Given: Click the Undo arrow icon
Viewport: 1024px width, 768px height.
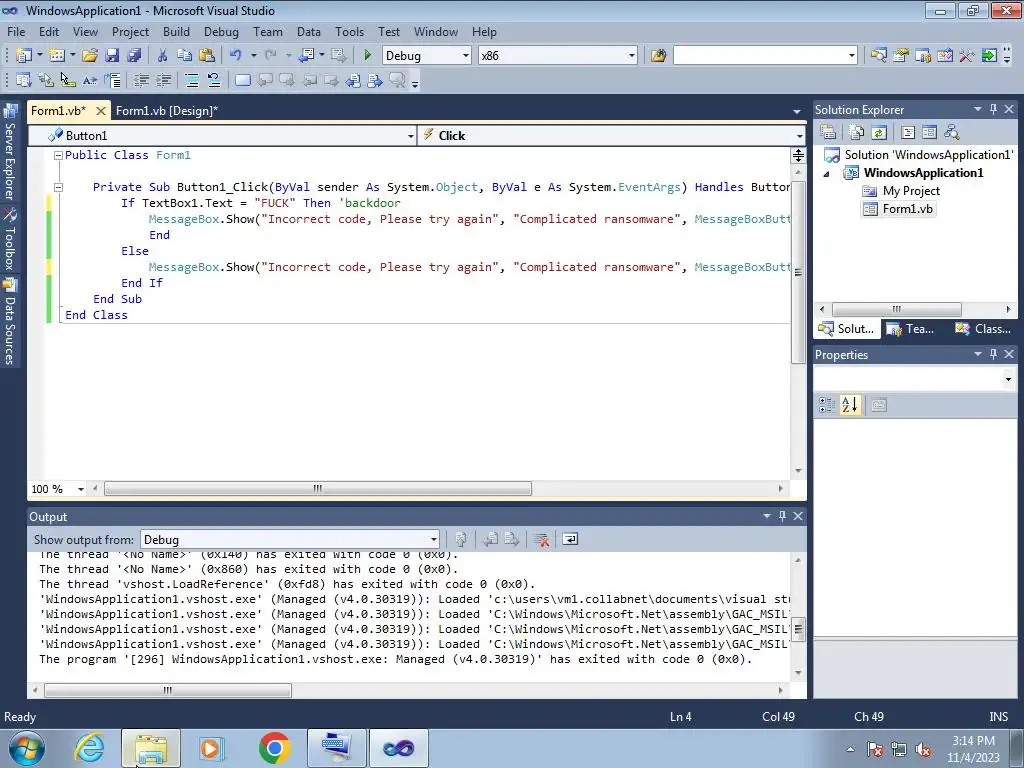Looking at the screenshot, I should pos(236,56).
